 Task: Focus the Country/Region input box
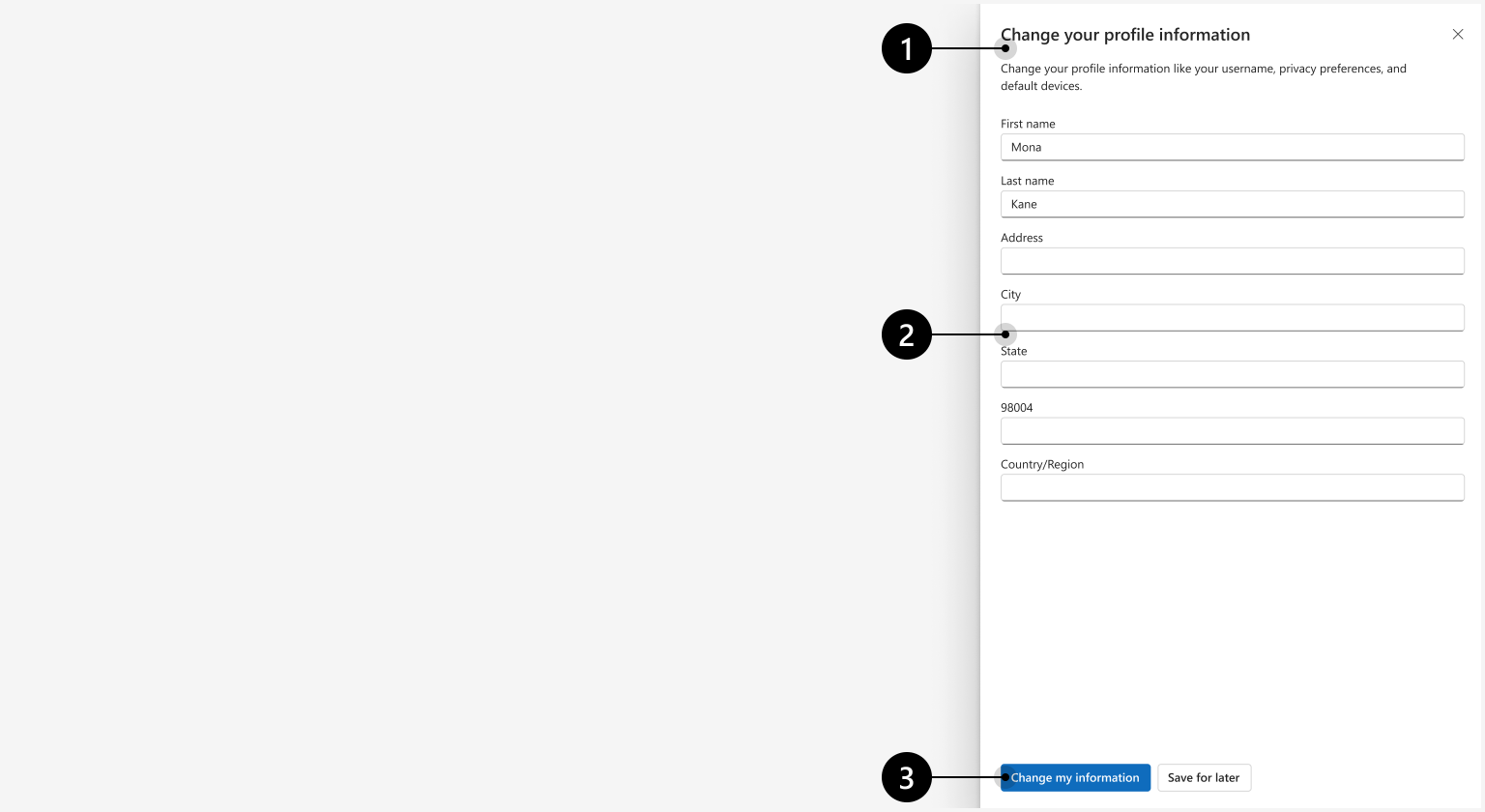(x=1233, y=487)
